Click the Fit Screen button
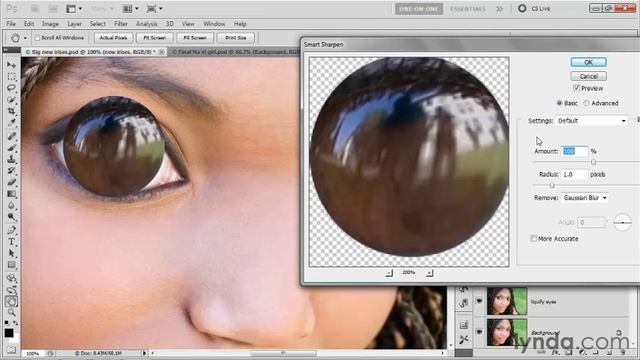 click(x=155, y=38)
